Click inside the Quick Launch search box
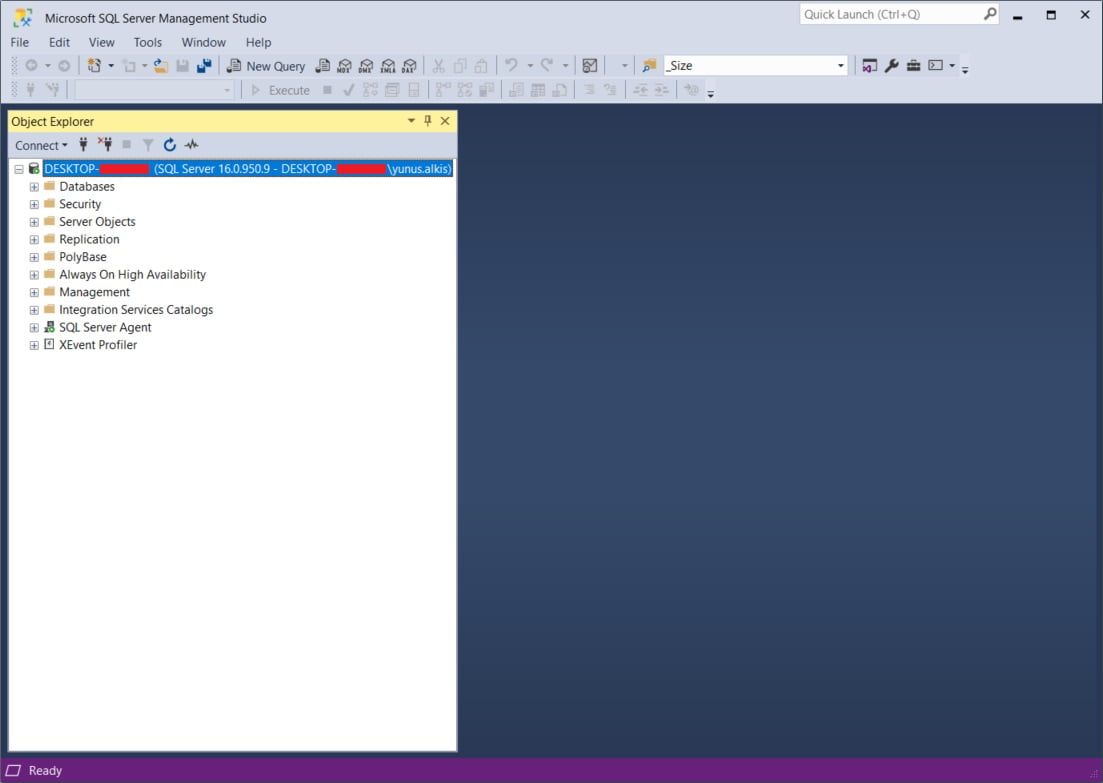Image resolution: width=1103 pixels, height=783 pixels. (890, 14)
